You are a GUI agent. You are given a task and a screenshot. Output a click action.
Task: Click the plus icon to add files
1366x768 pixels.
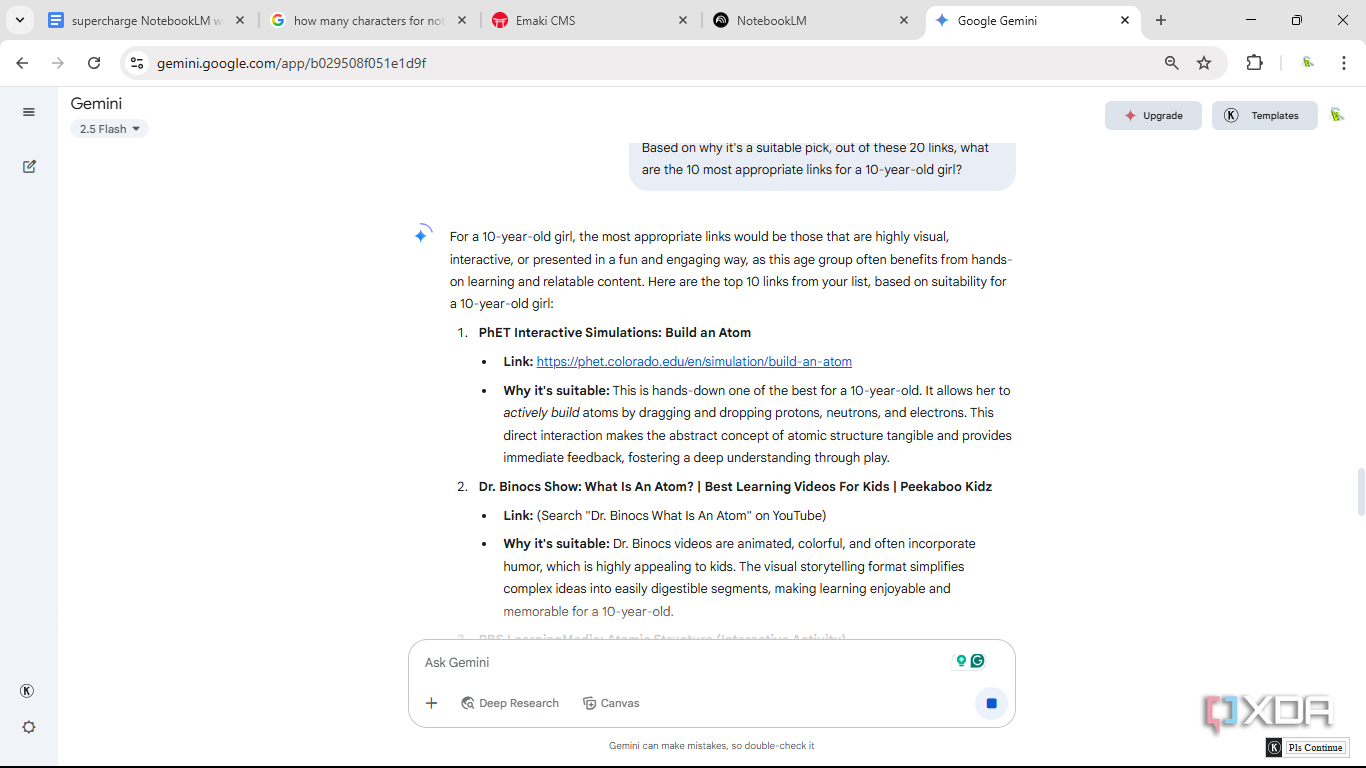(x=432, y=703)
